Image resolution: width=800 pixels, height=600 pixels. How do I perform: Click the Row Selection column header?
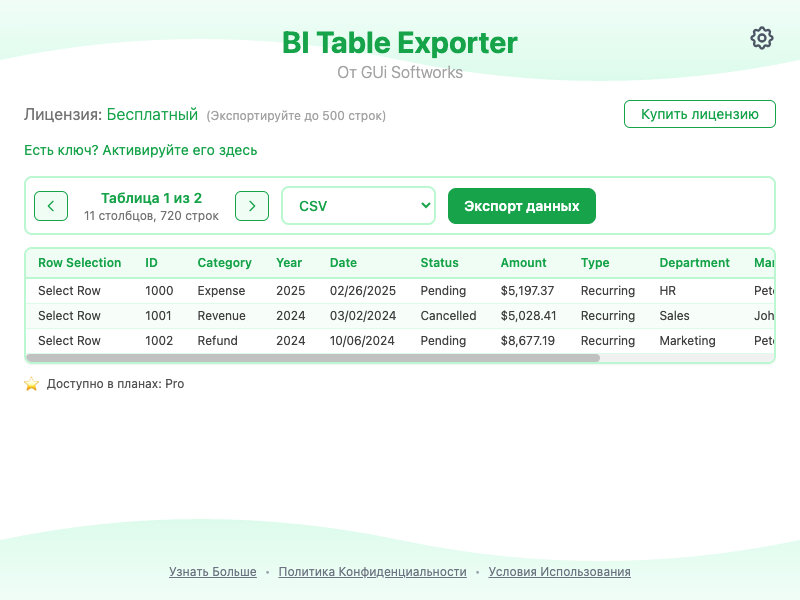[79, 263]
